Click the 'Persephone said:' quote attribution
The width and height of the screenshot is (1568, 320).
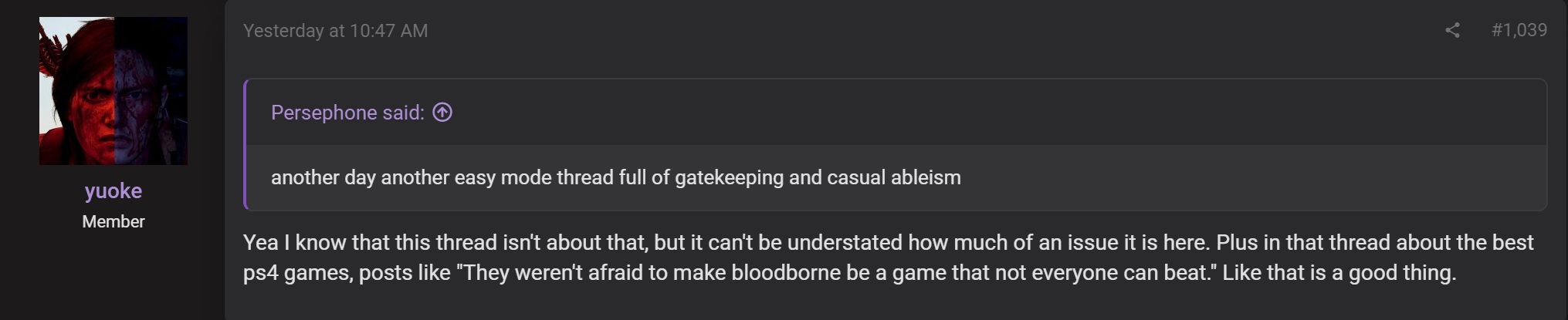point(347,113)
